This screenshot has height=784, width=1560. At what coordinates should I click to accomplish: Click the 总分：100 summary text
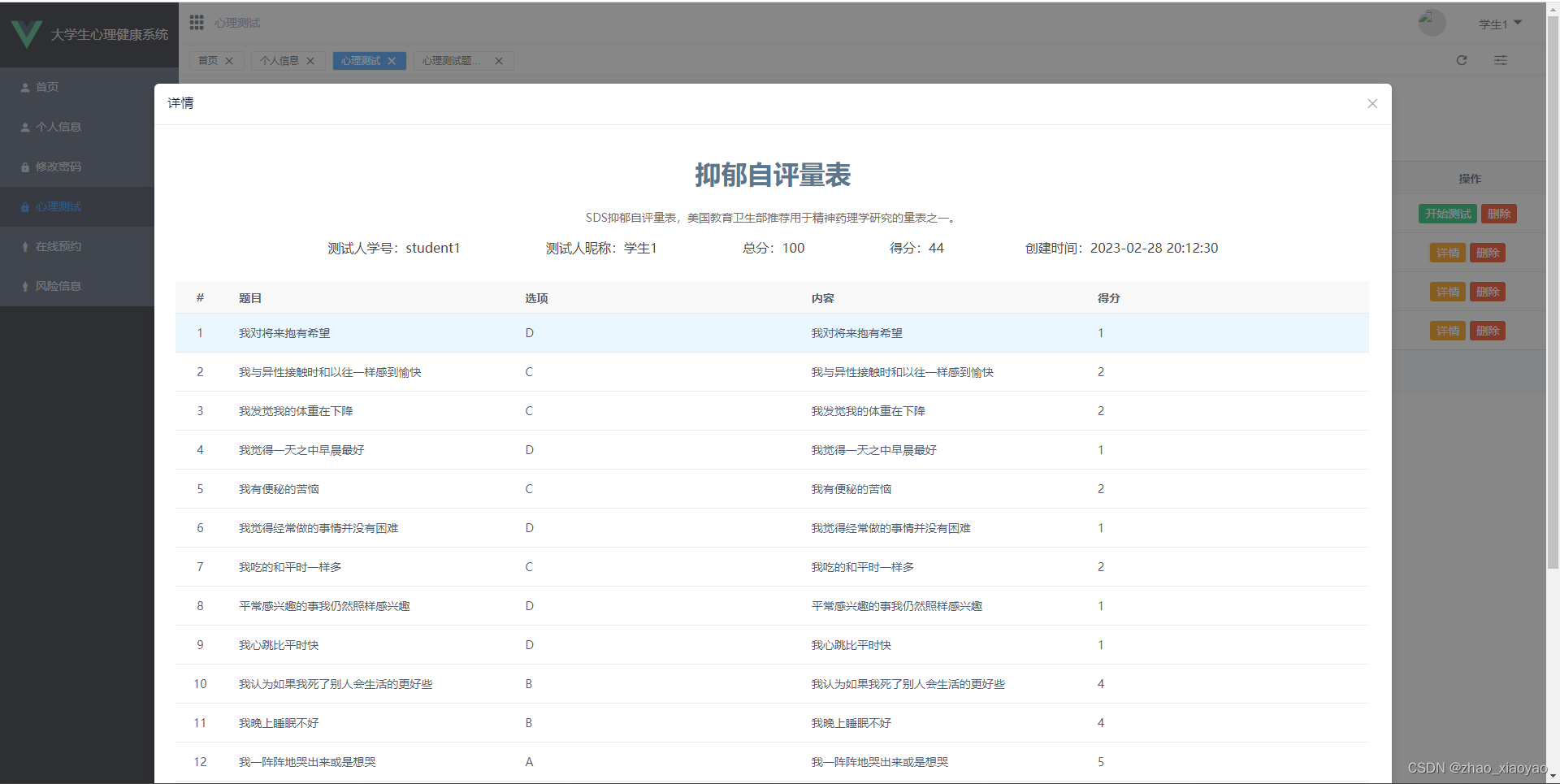click(x=773, y=249)
